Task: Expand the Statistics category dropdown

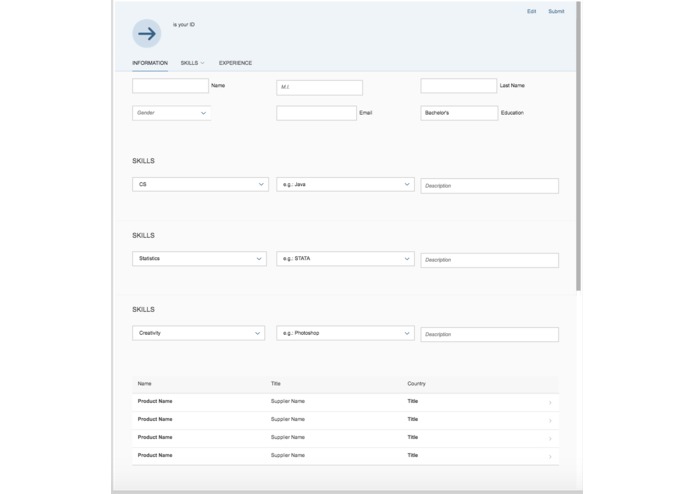Action: [x=199, y=259]
